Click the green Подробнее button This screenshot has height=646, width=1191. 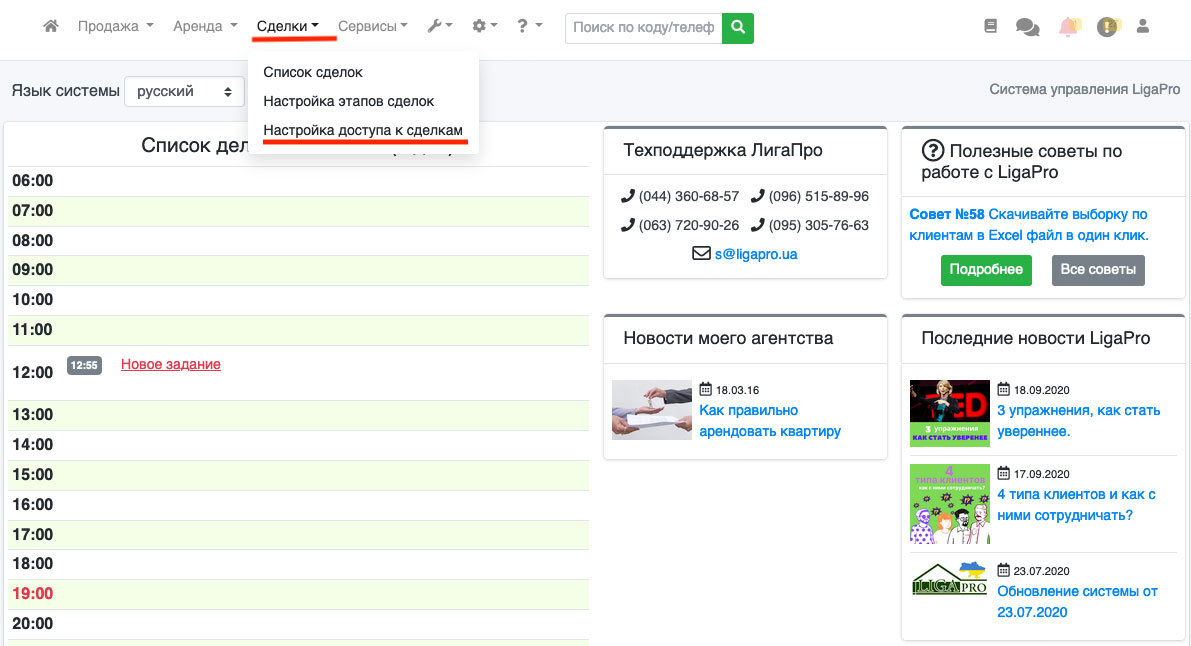985,270
